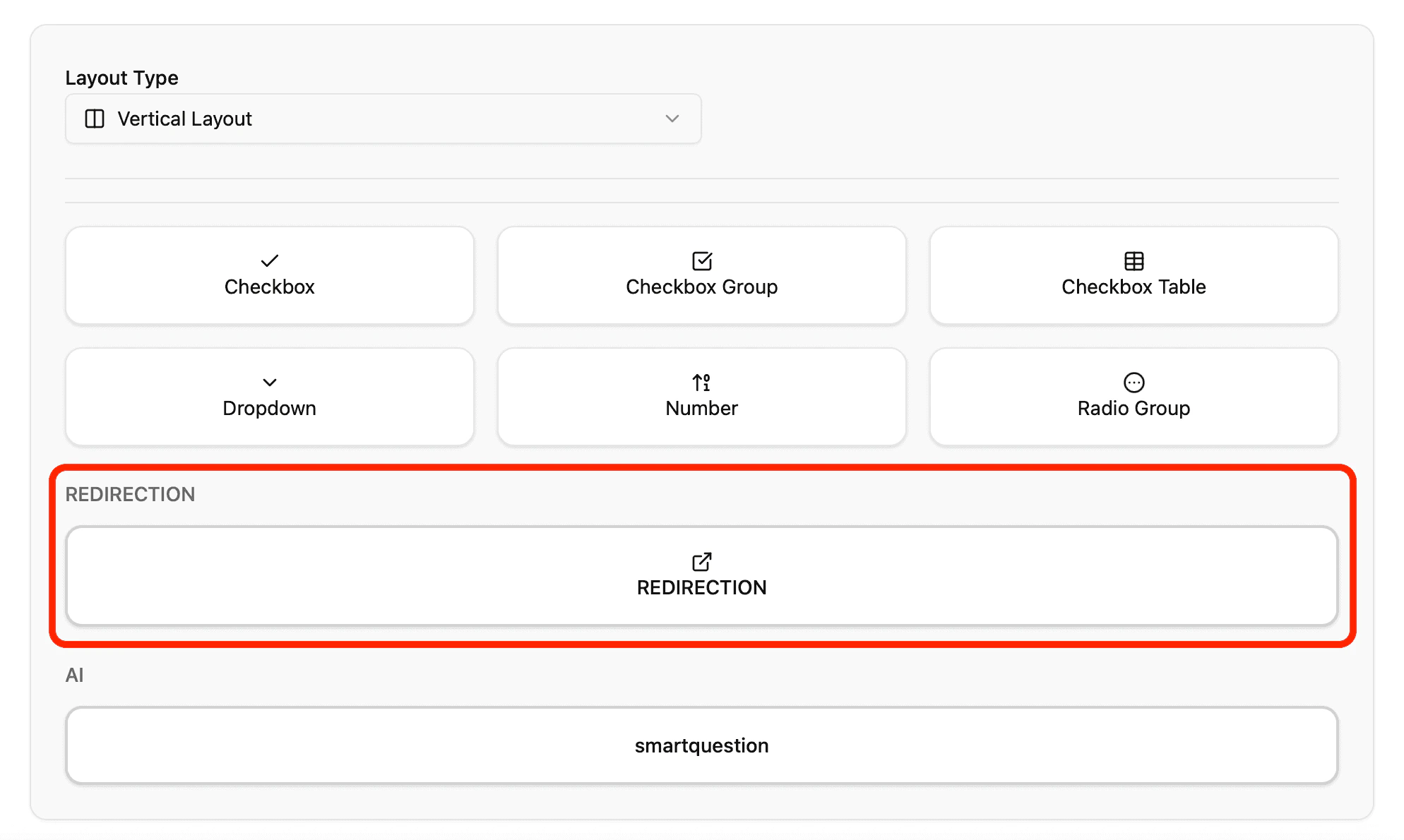Click the checkmark icon on the Checkbox element
Screen dimensions: 1404x840
(x=269, y=260)
